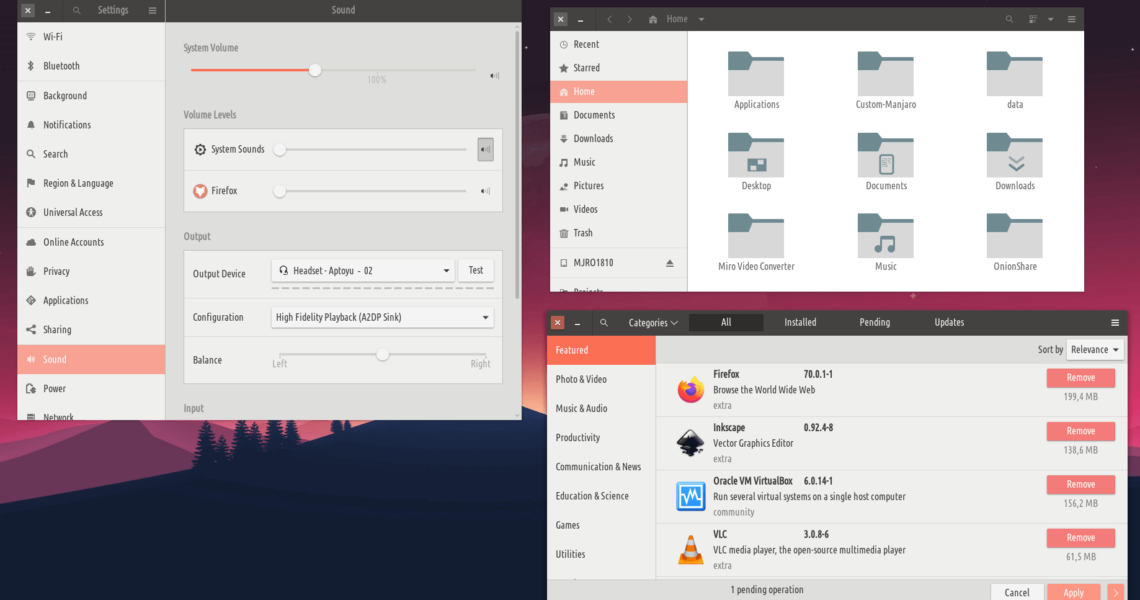Click the Settings hamburger menu icon
The image size is (1140, 600).
point(152,10)
